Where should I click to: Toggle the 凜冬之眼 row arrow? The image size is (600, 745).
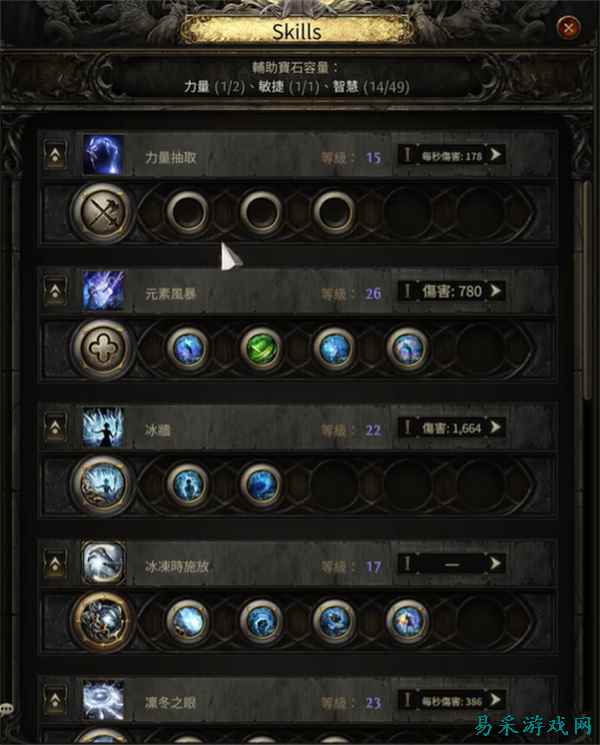(x=55, y=699)
